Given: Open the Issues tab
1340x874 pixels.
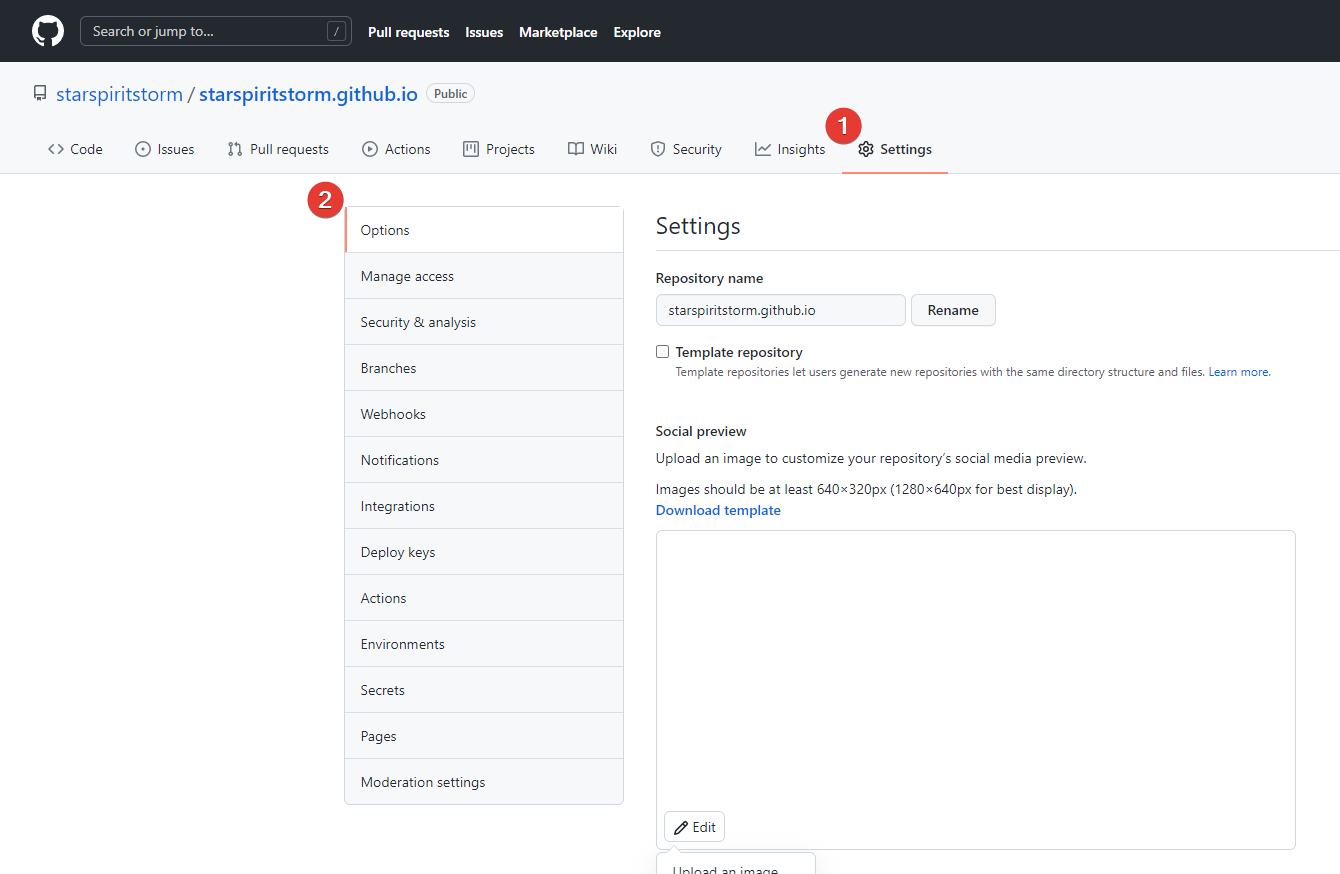Looking at the screenshot, I should [165, 149].
